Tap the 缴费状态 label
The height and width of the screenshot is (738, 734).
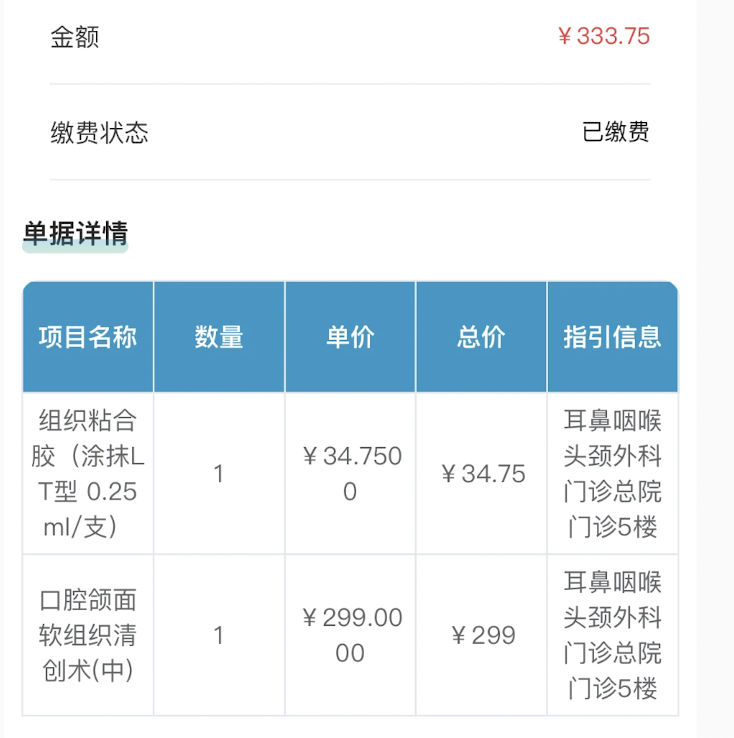point(99,132)
